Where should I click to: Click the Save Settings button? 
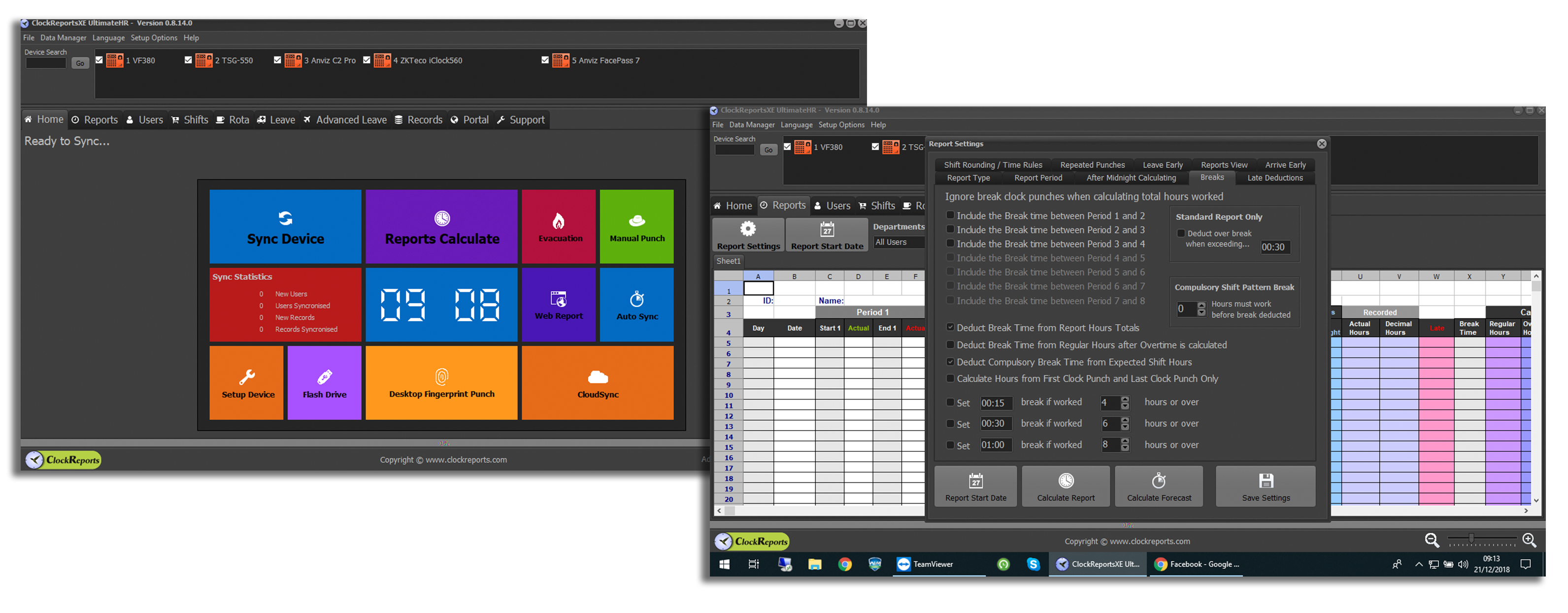pyautogui.click(x=1266, y=486)
